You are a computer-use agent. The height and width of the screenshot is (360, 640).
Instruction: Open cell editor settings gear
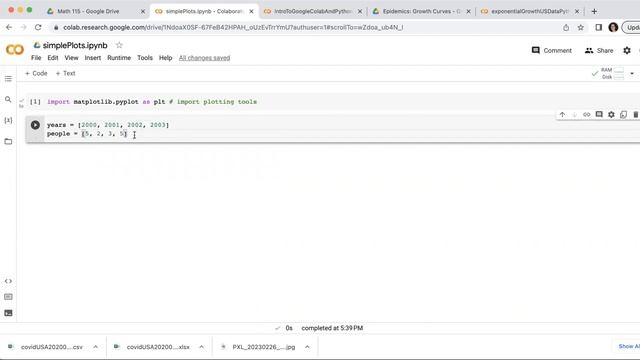point(611,115)
